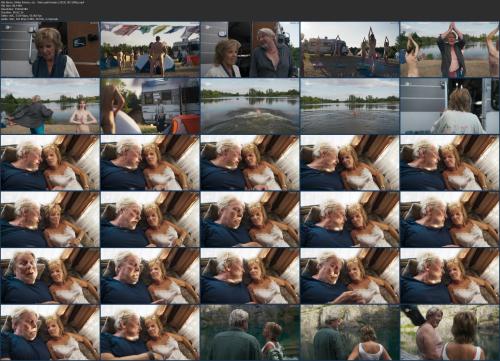
Task: Open last frame of couple lying in camper bed
Action: (150, 332)
